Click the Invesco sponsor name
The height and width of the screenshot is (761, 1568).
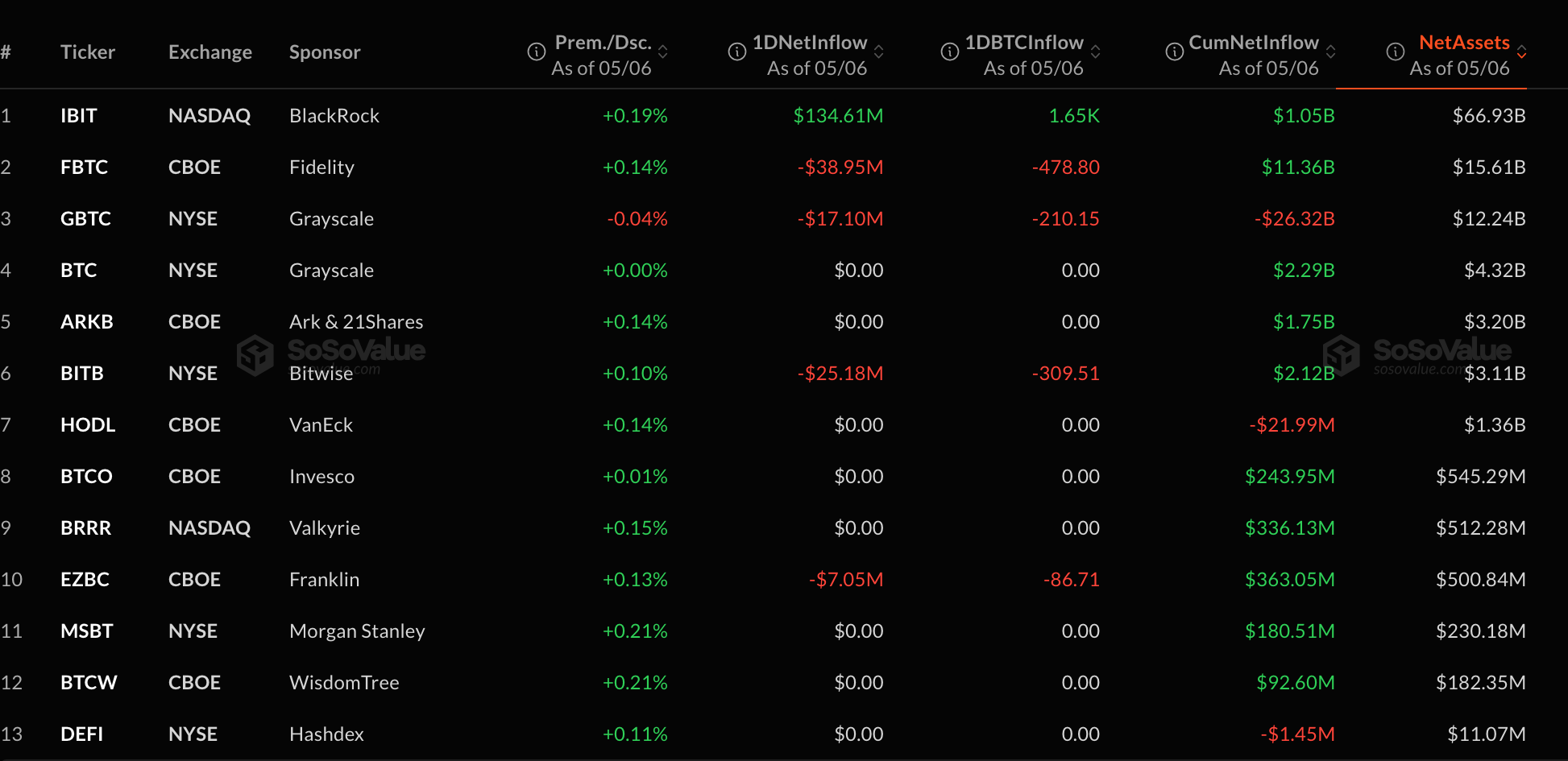click(x=321, y=477)
